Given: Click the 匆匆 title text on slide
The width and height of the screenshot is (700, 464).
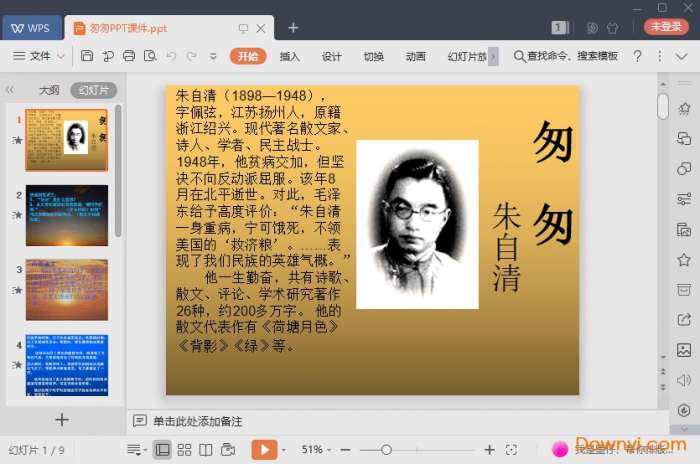Looking at the screenshot, I should pos(553,184).
